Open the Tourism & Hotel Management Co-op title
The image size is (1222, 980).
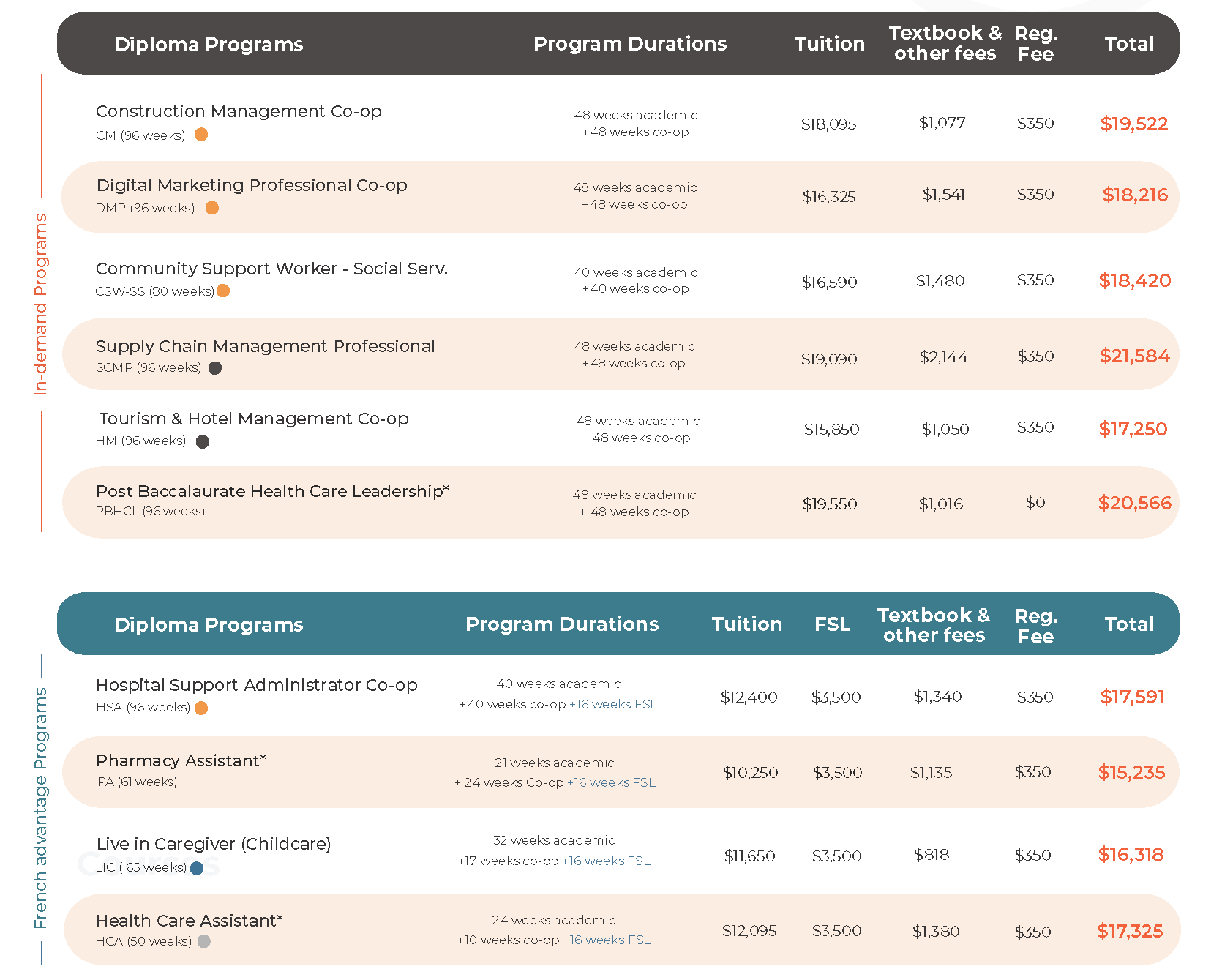(x=254, y=419)
